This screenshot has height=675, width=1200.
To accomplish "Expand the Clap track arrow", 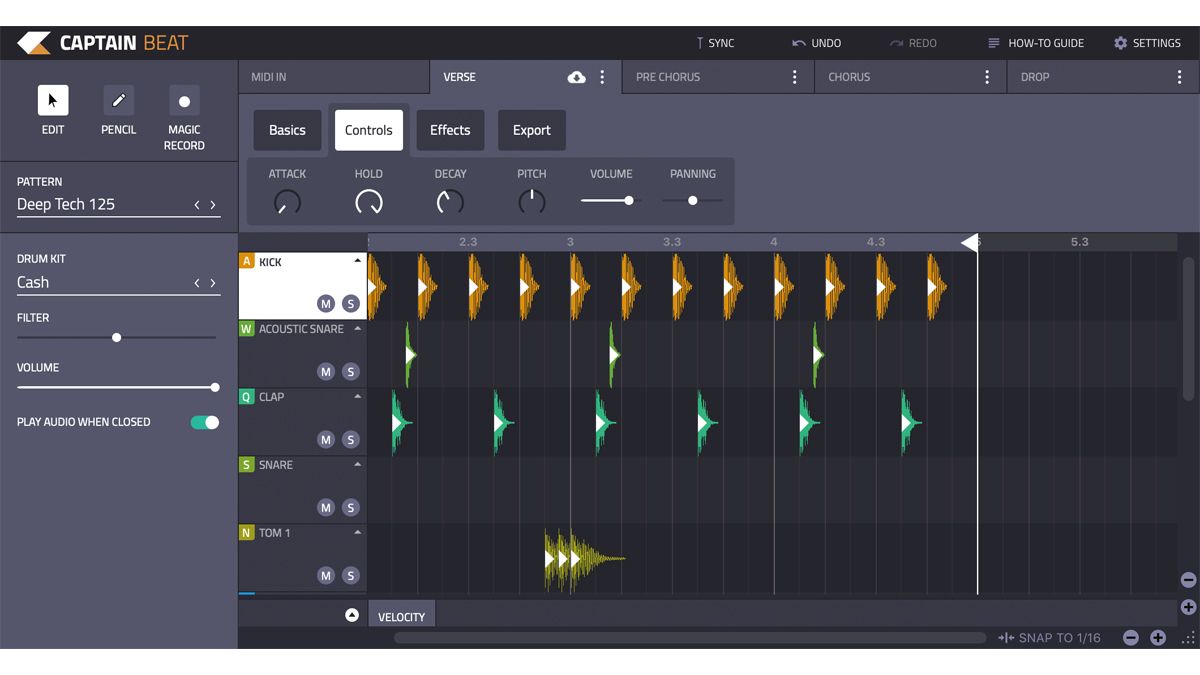I will (357, 397).
